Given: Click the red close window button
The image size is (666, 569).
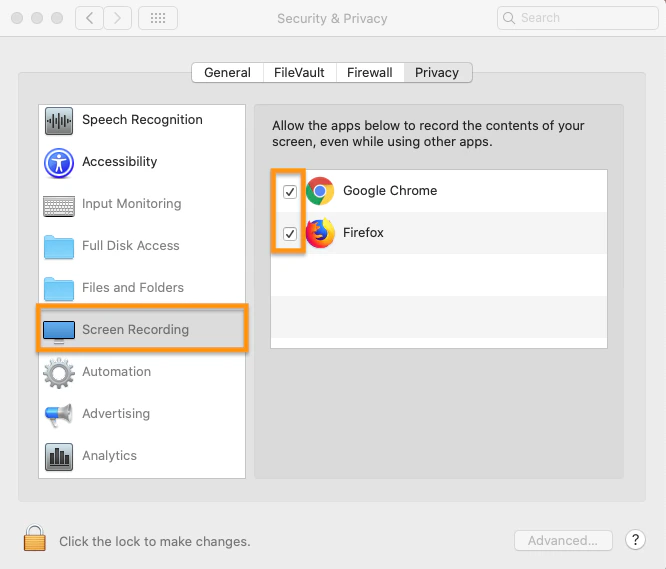Looking at the screenshot, I should click(x=17, y=18).
